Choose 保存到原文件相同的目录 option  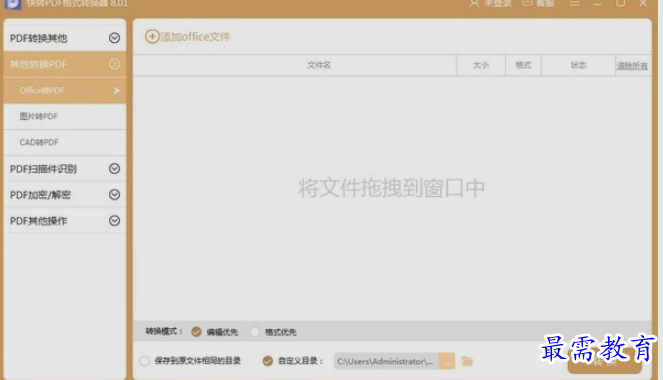click(144, 361)
